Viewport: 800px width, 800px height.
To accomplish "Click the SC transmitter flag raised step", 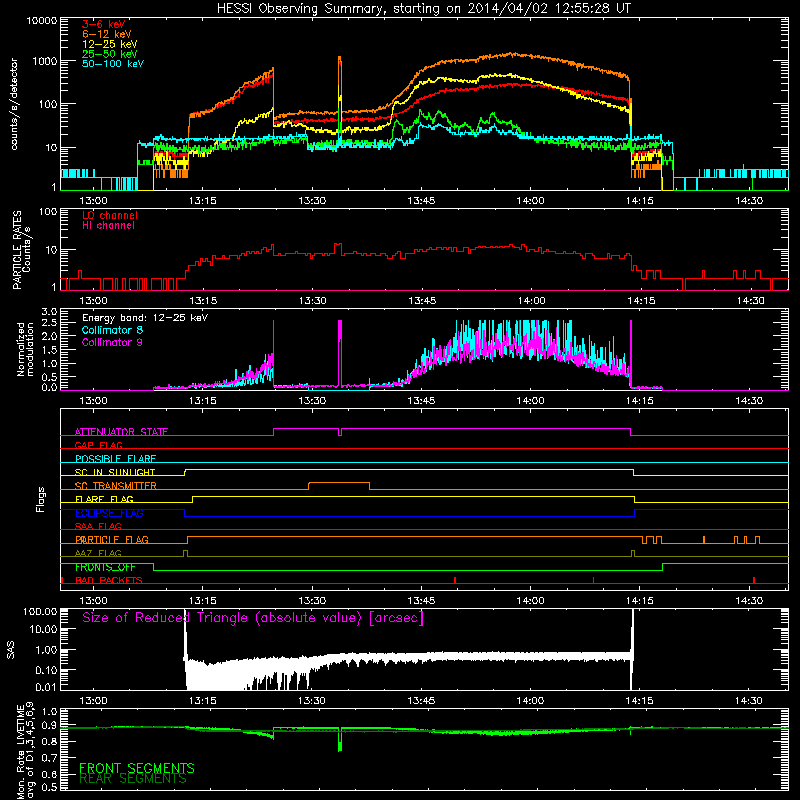I will (339, 483).
